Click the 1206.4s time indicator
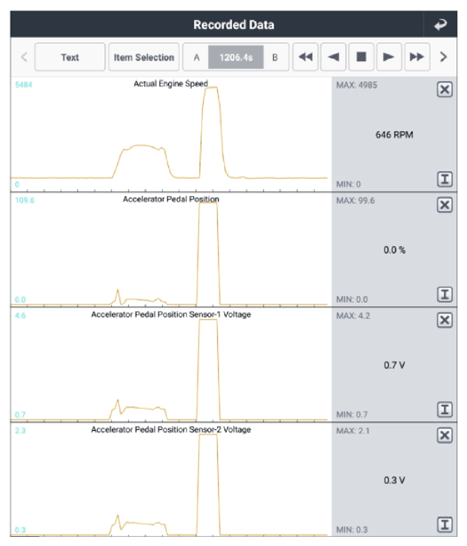 tap(236, 57)
